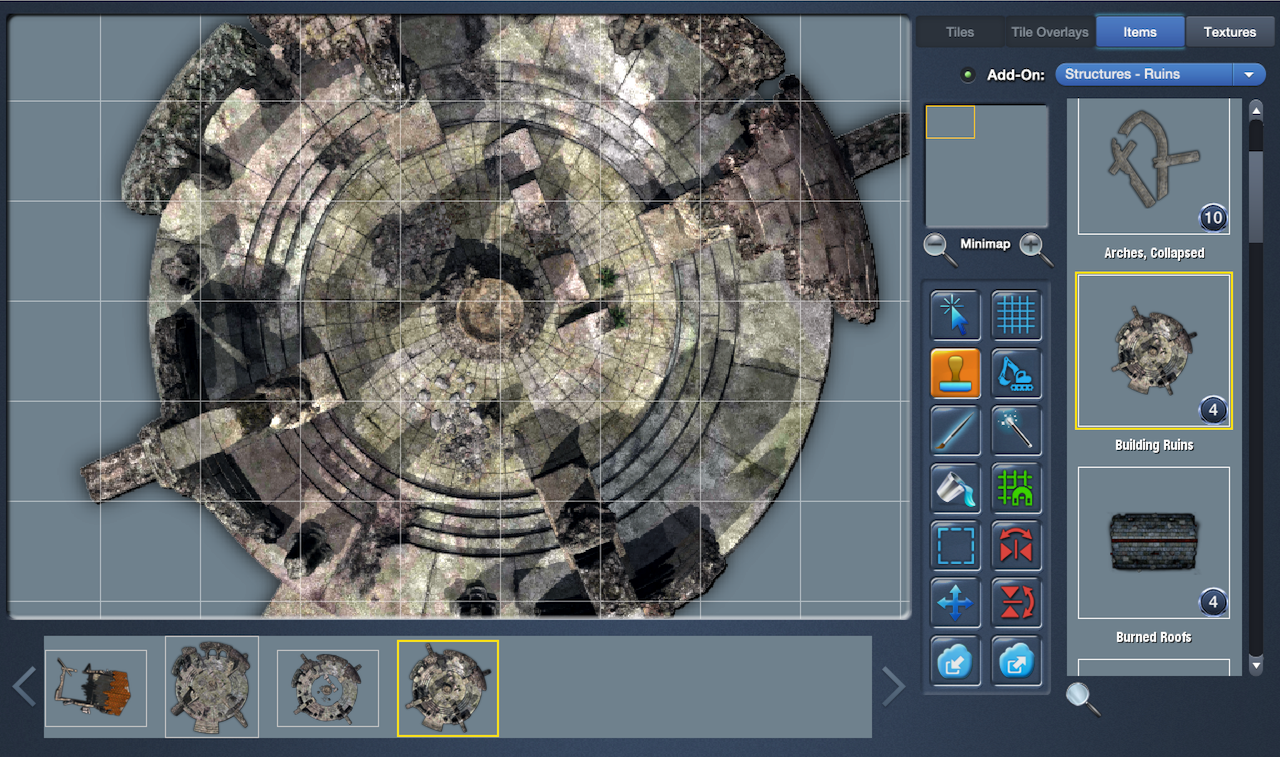Choose the excavator tool

pyautogui.click(x=1017, y=373)
